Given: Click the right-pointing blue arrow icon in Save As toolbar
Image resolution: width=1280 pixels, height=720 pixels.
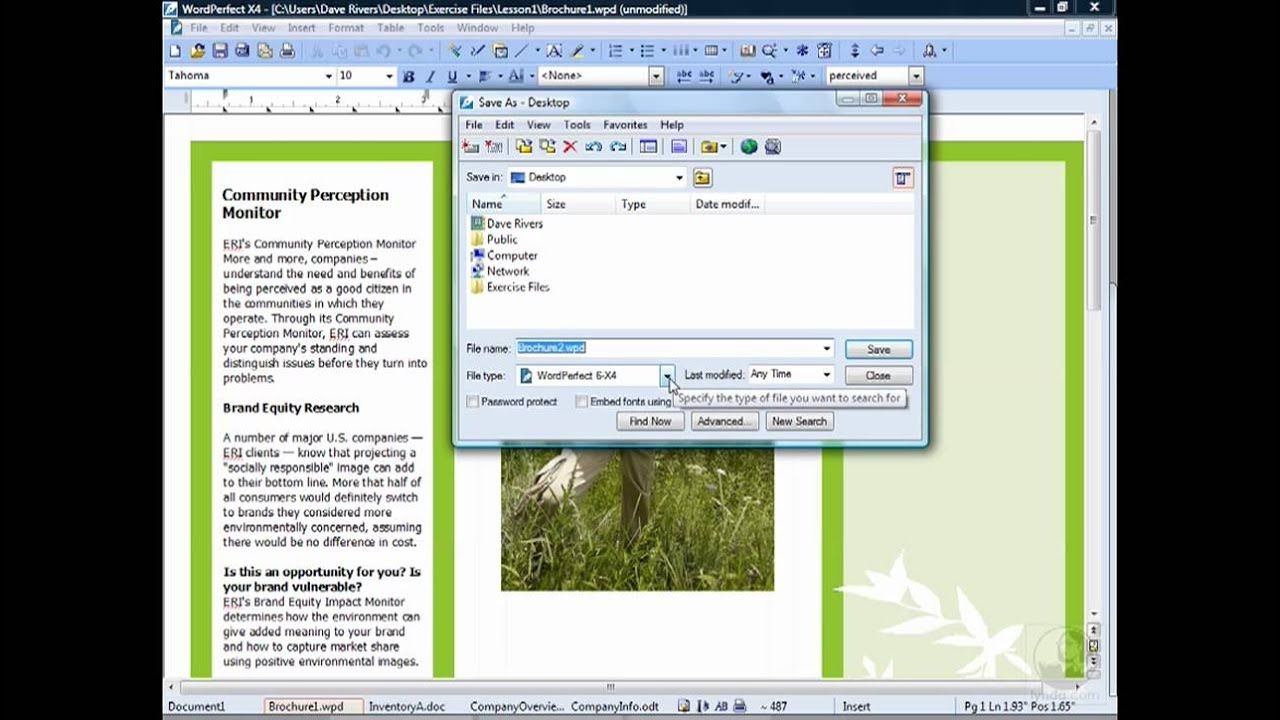Looking at the screenshot, I should tap(618, 147).
